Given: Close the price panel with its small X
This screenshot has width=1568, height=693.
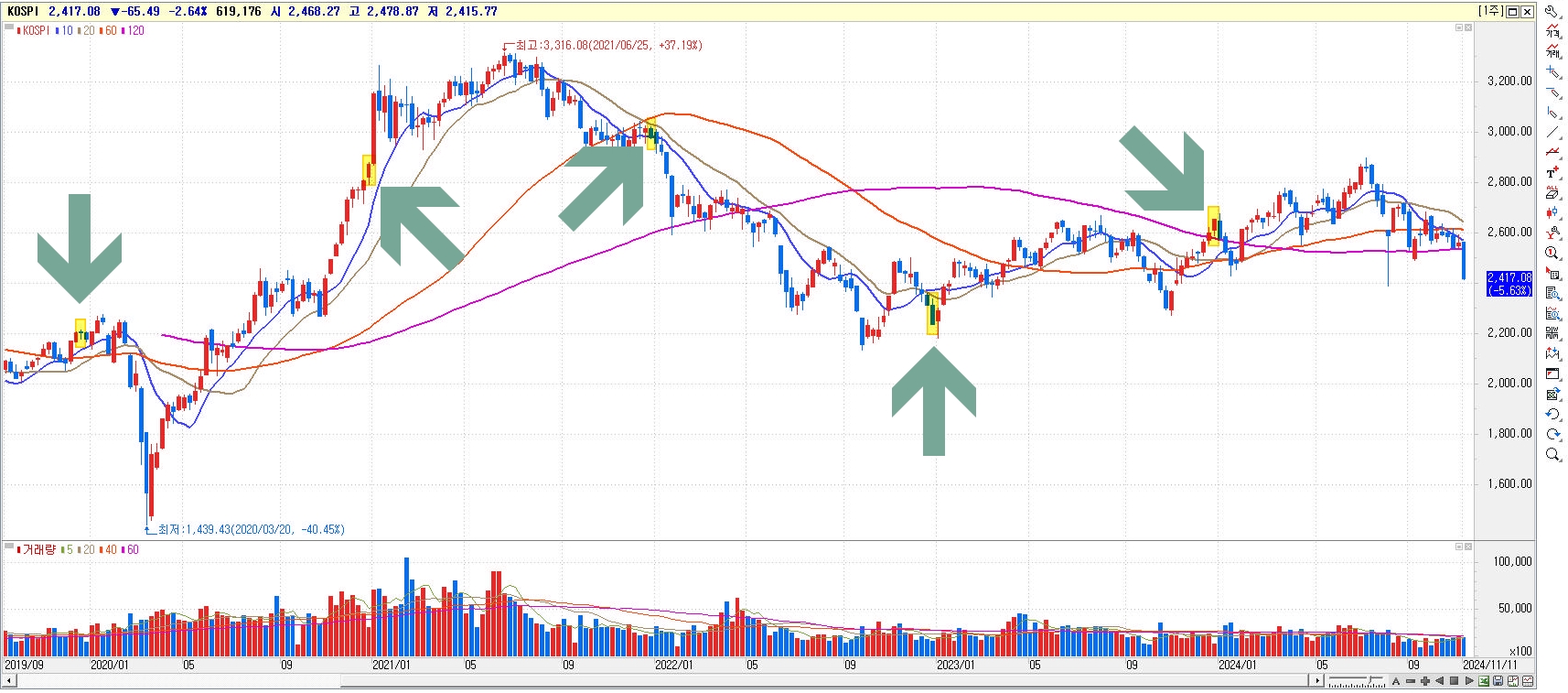Looking at the screenshot, I should coord(1468,27).
